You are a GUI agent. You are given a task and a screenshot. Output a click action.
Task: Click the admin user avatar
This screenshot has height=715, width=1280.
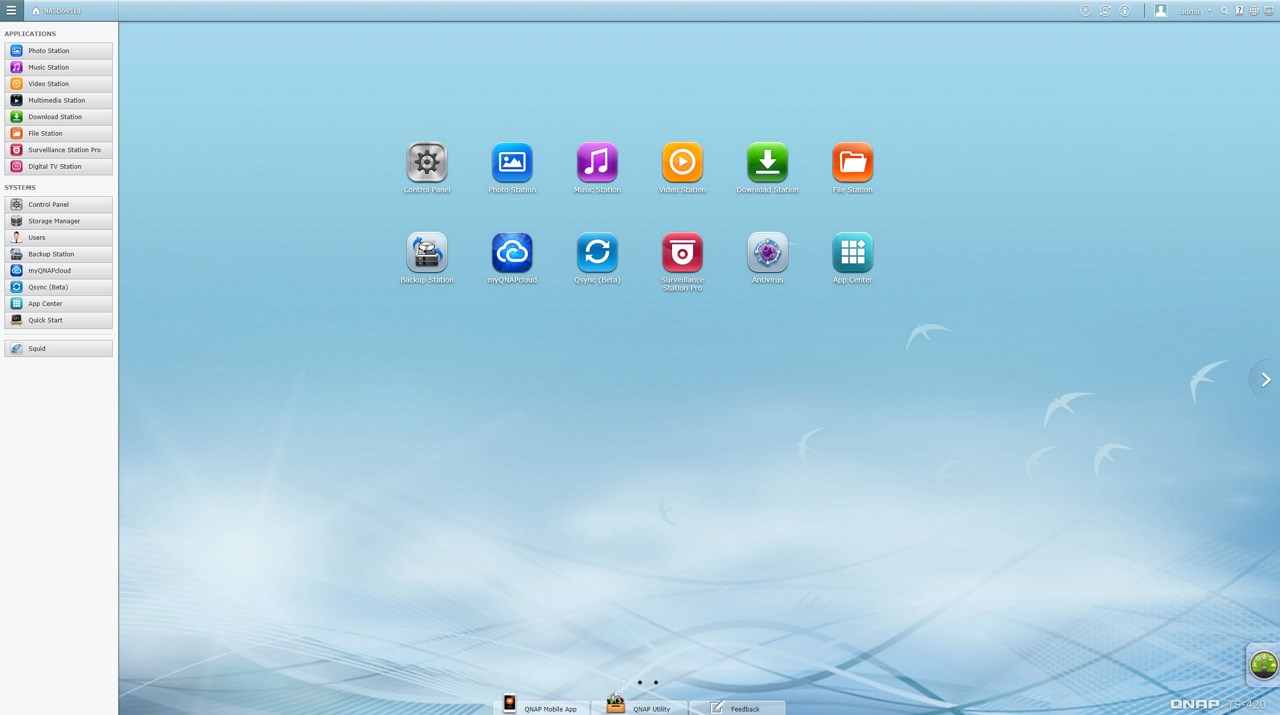click(1161, 10)
